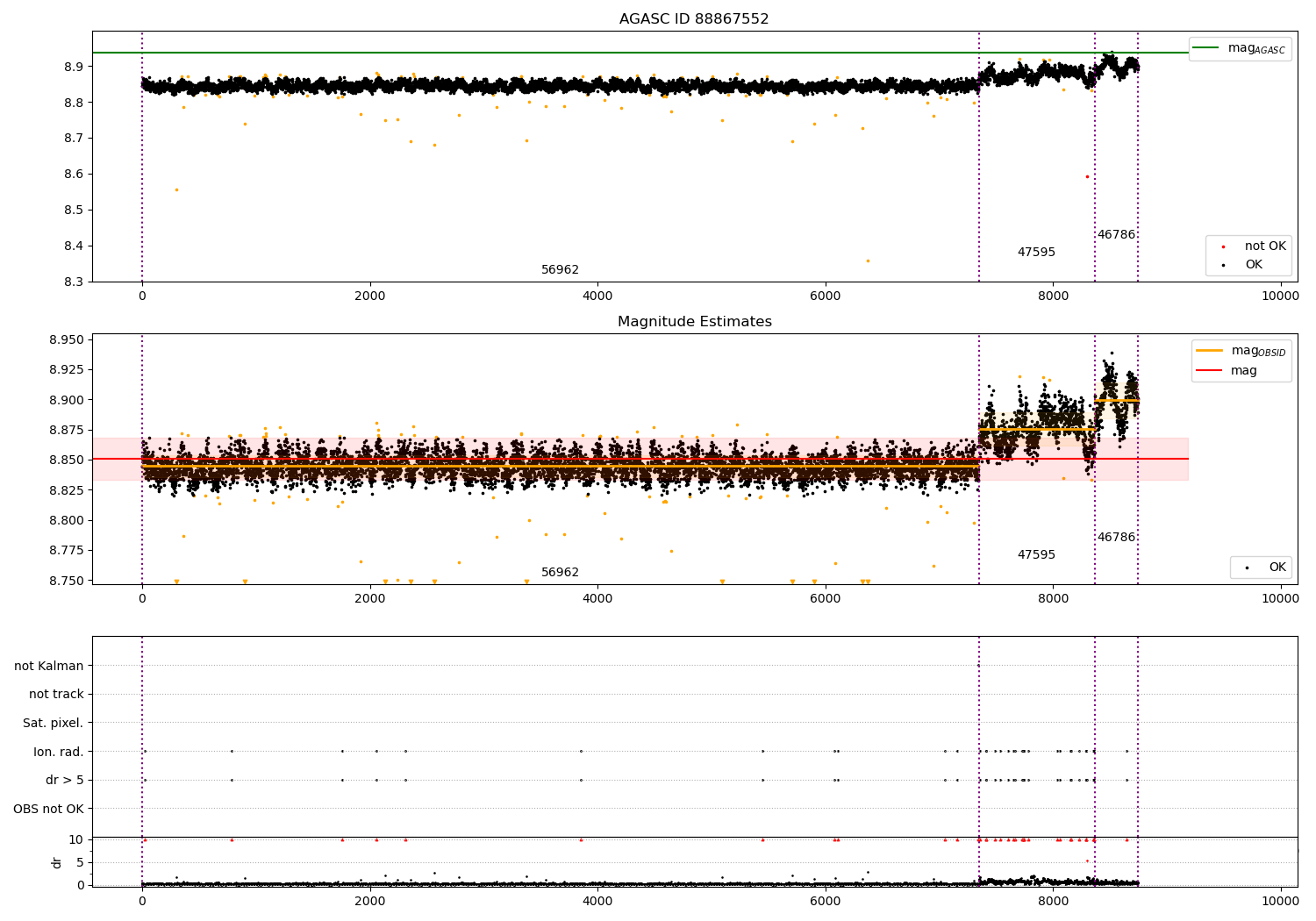Click the 8.7 tick on top panel y-axis

click(x=74, y=139)
